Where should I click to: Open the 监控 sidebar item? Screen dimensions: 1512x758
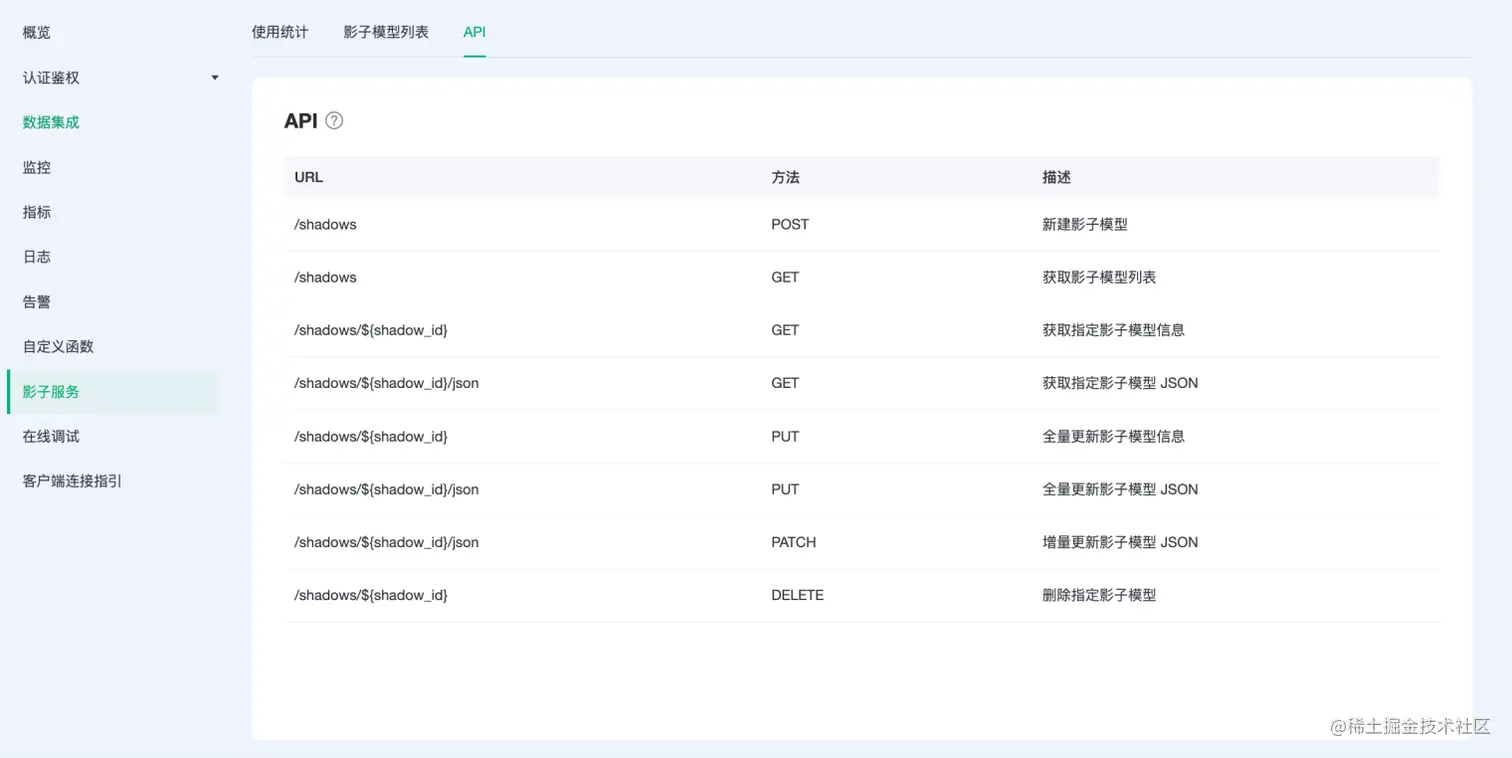[36, 167]
